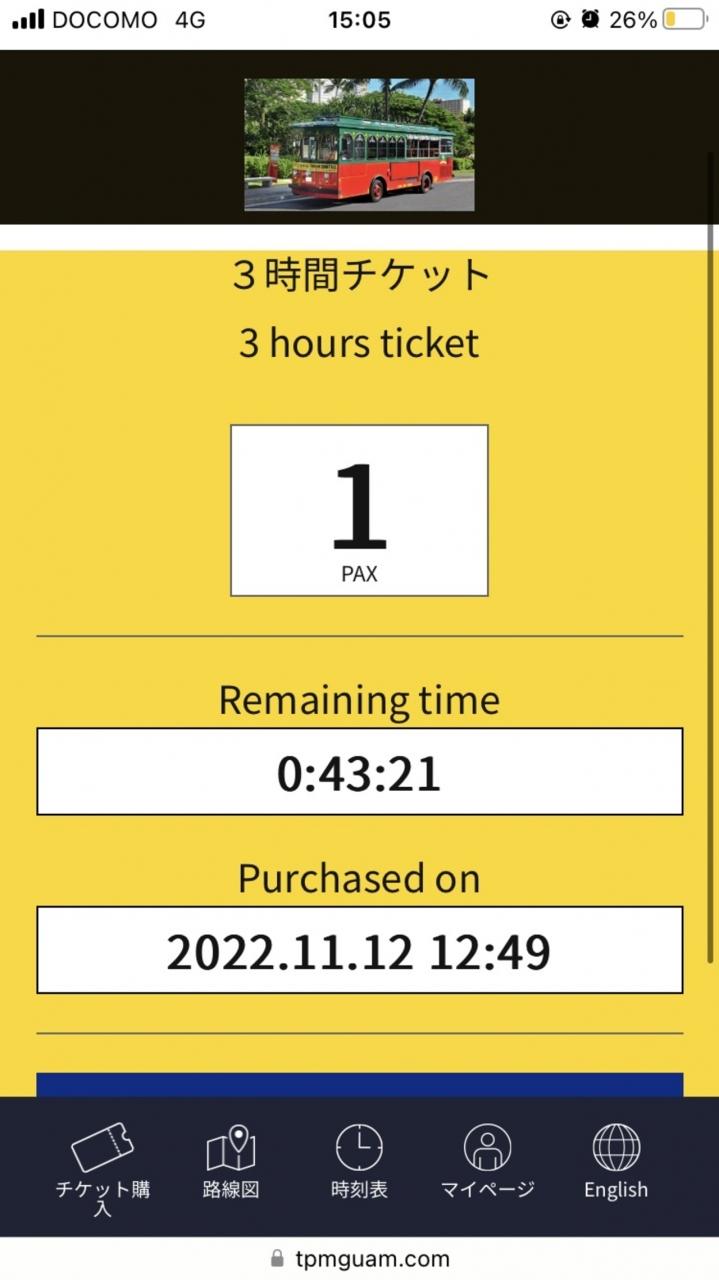Open My Page person icon
The width and height of the screenshot is (719, 1280).
[487, 1147]
